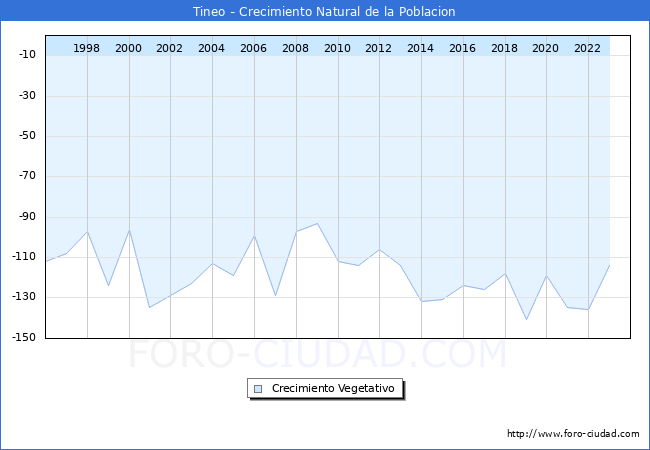The width and height of the screenshot is (650, 450).
Task: Click the -90 y-axis value
Action: click(x=27, y=216)
